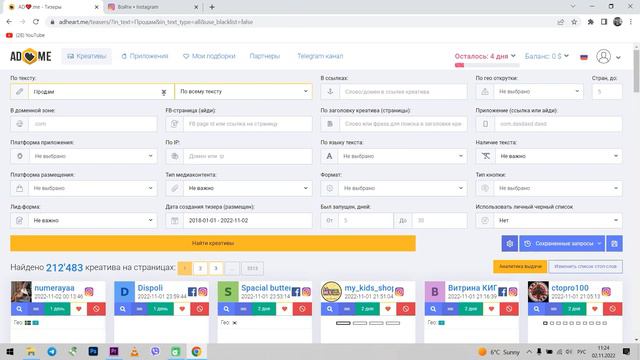Screen dimensions: 640x360
Task: Click the Аналитика выдачи button
Action: (x=520, y=267)
